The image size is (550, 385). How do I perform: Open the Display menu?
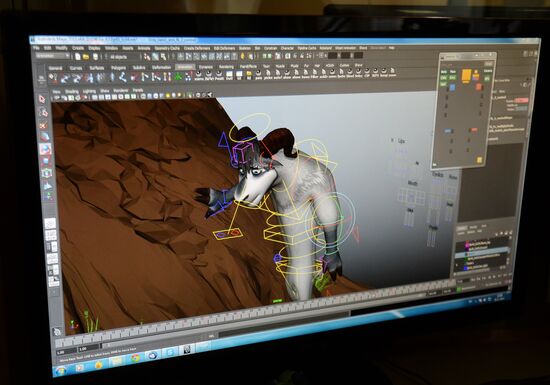94,48
